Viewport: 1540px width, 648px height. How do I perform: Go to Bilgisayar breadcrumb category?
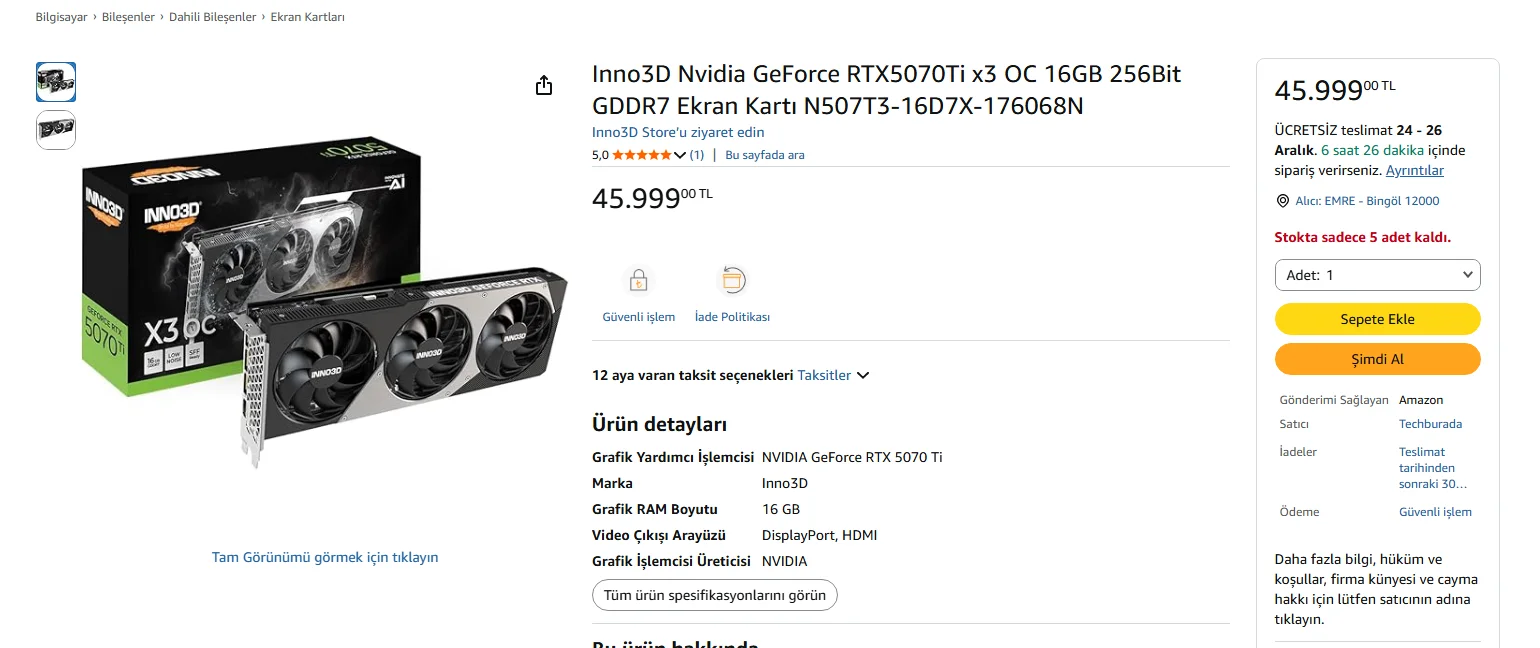click(61, 17)
